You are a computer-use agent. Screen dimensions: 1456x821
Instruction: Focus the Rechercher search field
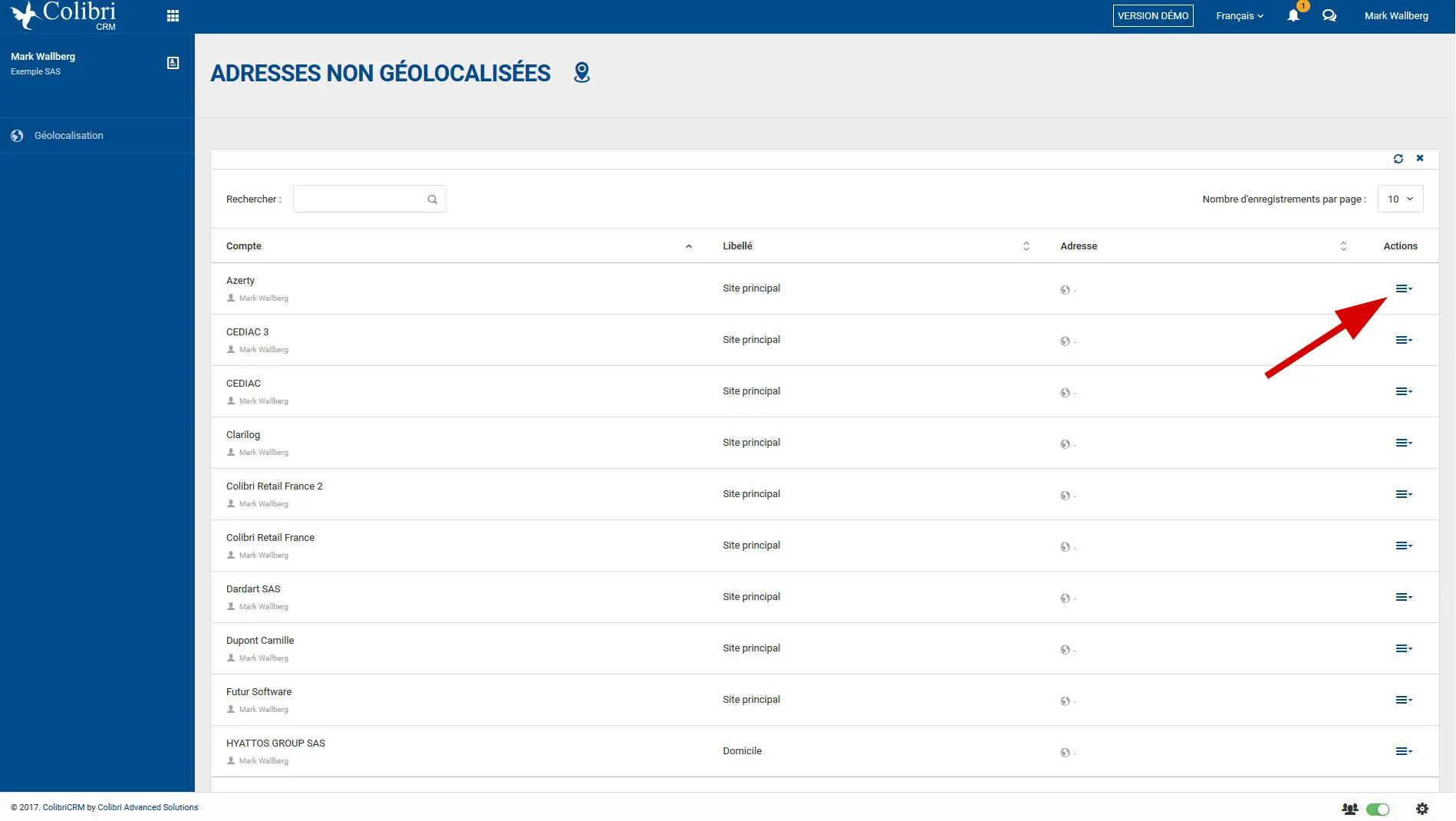(359, 199)
